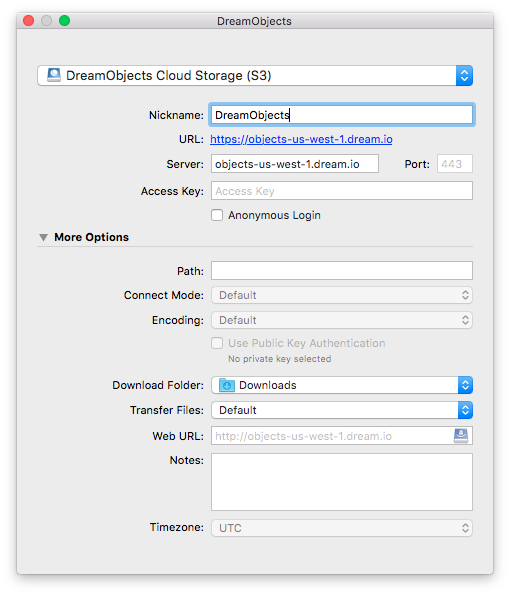Open the Connect Mode dropdown
Image resolution: width=510 pixels, height=595 pixels.
click(x=342, y=295)
